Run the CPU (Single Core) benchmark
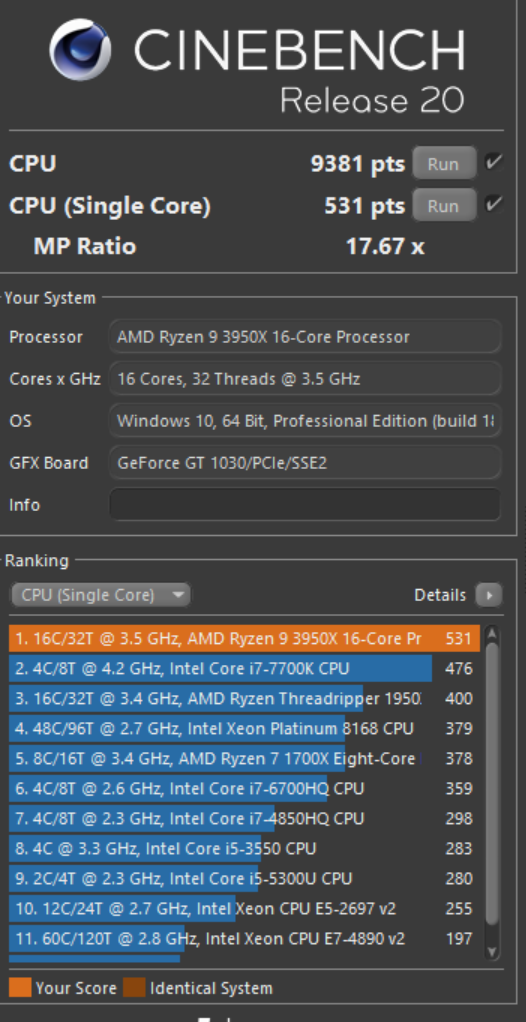The image size is (526, 1022). pos(444,205)
